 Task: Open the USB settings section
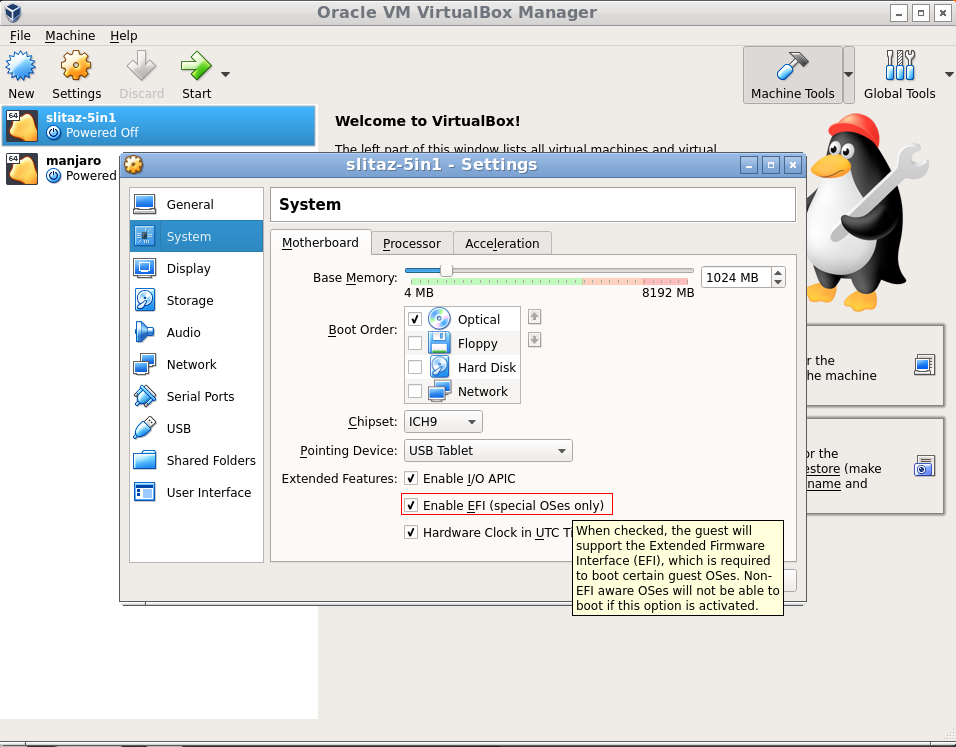pos(177,428)
